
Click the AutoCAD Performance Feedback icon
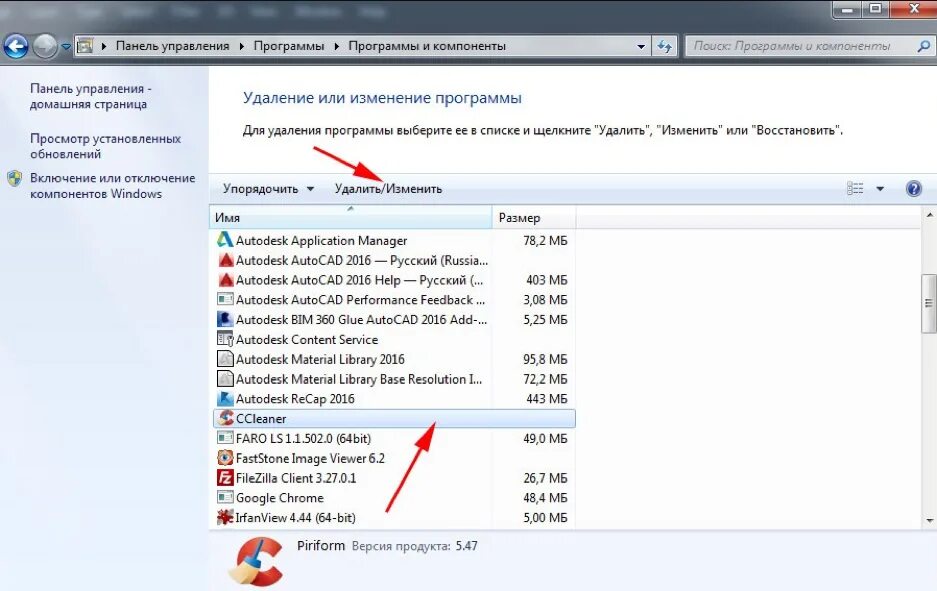tap(225, 299)
